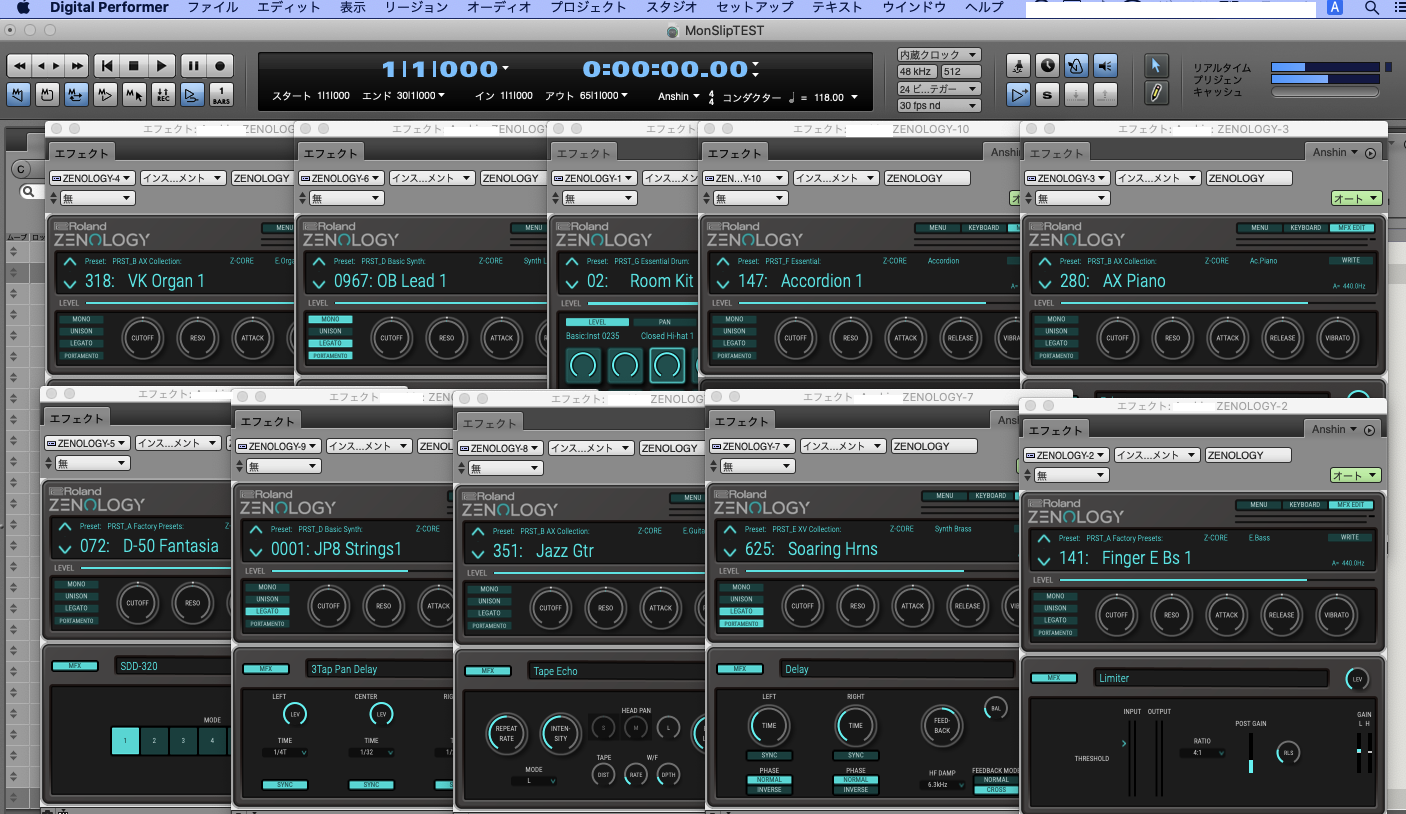The height and width of the screenshot is (814, 1406).
Task: Select the pencil tool
Action: coord(1155,94)
